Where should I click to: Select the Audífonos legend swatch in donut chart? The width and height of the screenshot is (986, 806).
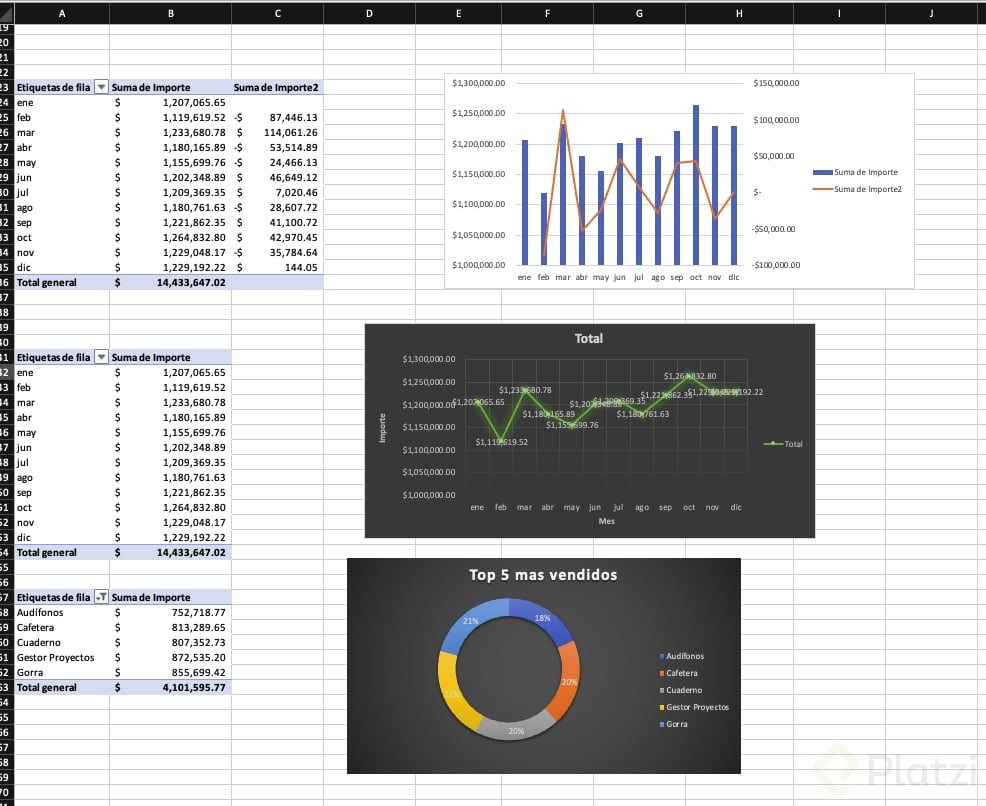click(x=662, y=656)
